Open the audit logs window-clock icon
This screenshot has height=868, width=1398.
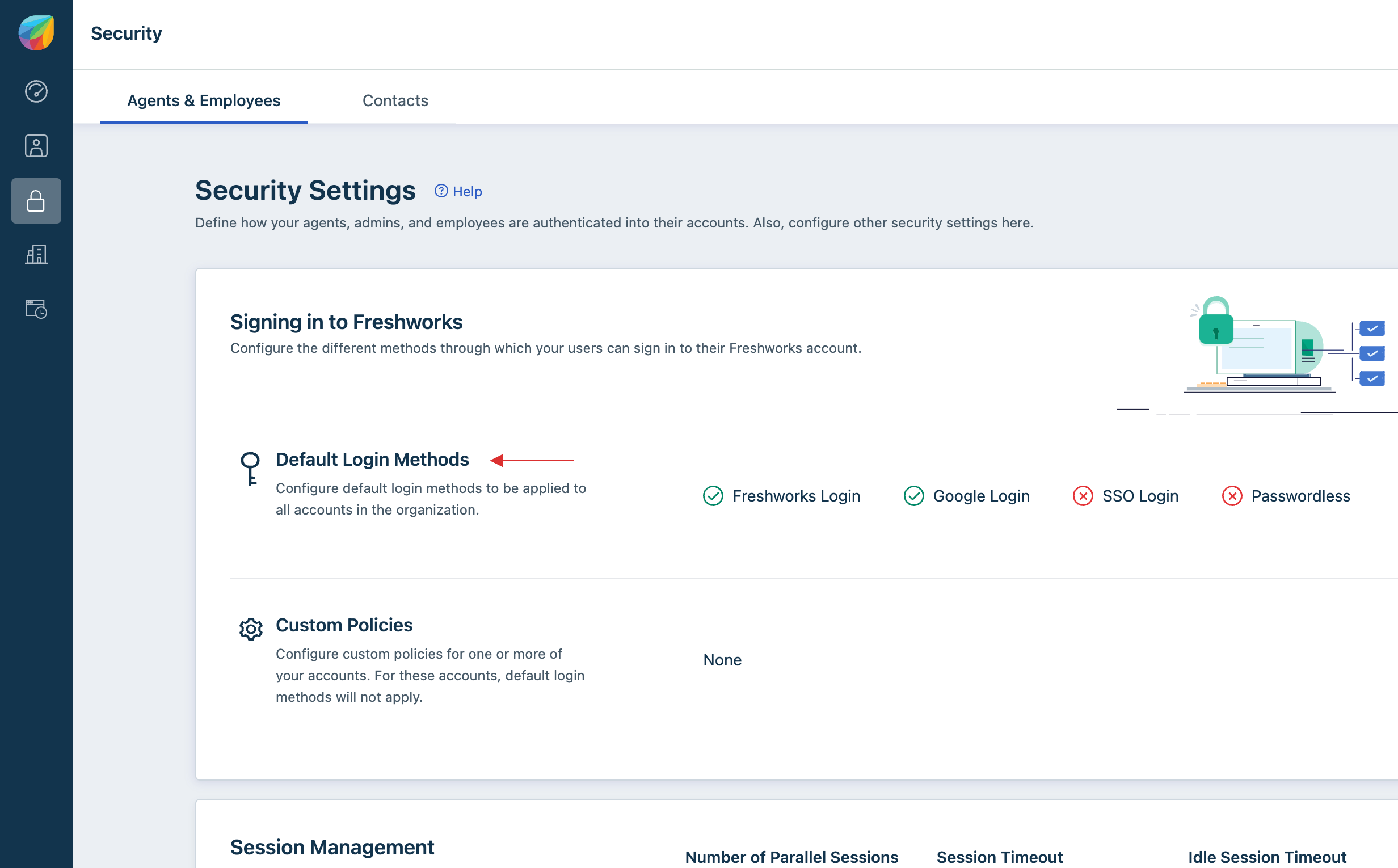[x=36, y=309]
